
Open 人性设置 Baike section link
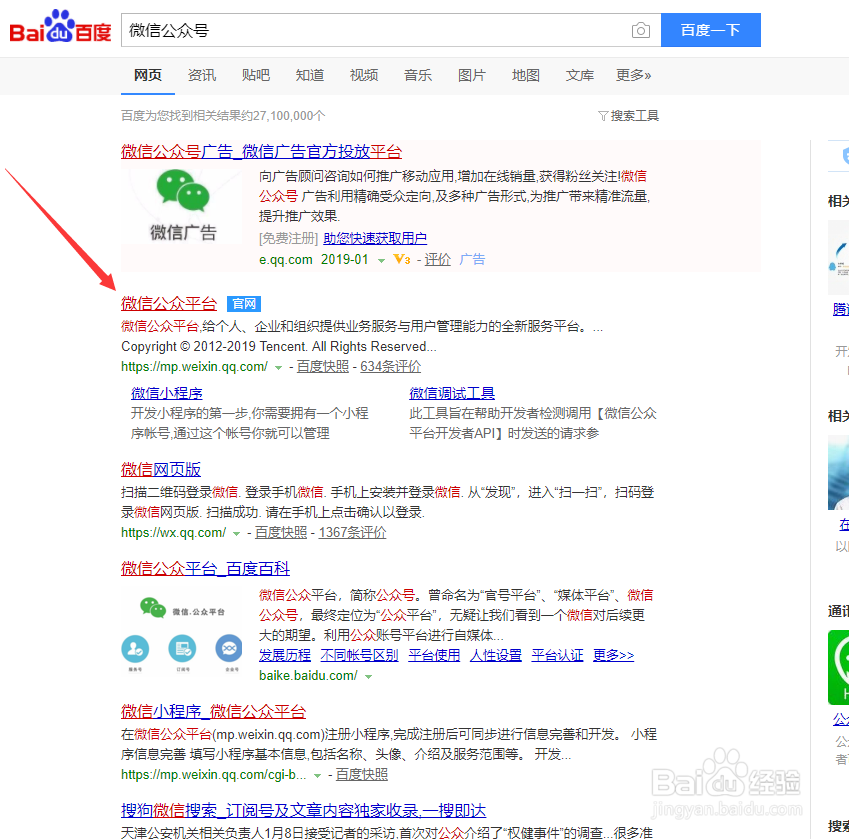point(496,656)
